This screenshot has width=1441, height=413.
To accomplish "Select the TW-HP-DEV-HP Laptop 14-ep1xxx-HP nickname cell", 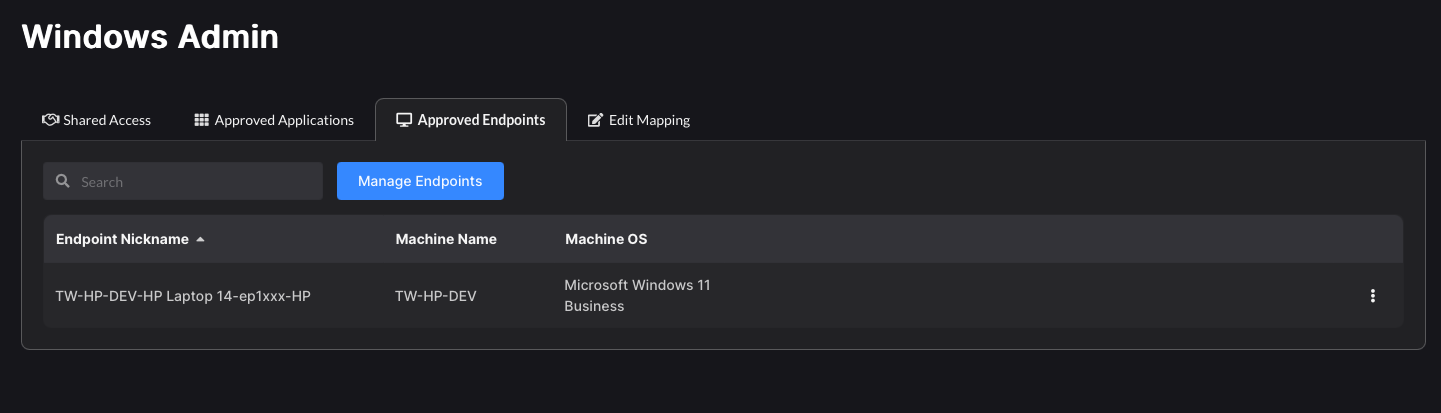I will [183, 296].
